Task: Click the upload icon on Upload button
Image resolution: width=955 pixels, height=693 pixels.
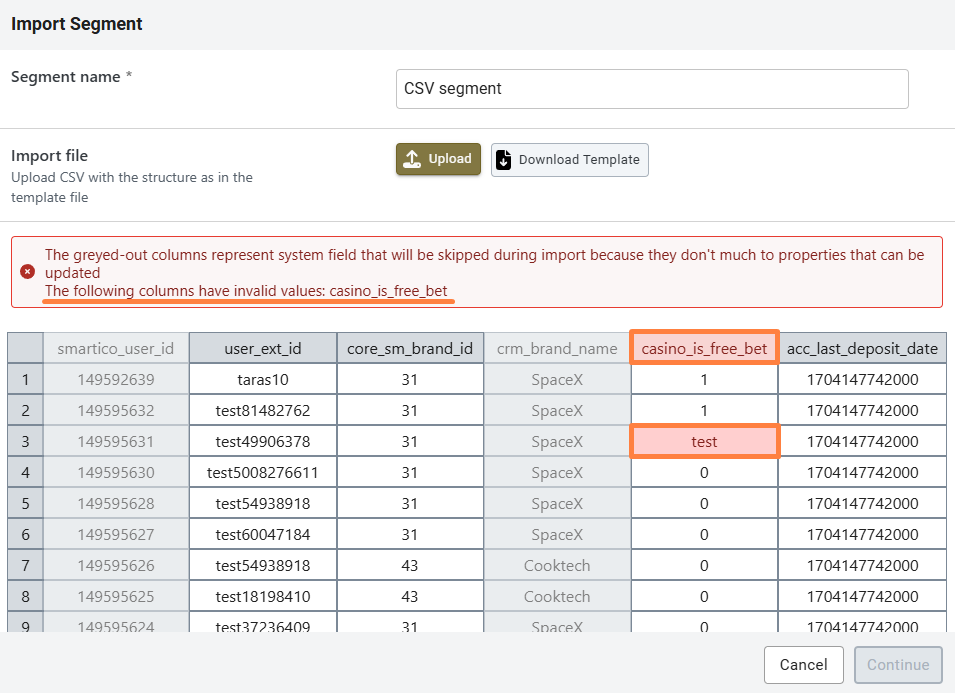Action: pyautogui.click(x=412, y=159)
